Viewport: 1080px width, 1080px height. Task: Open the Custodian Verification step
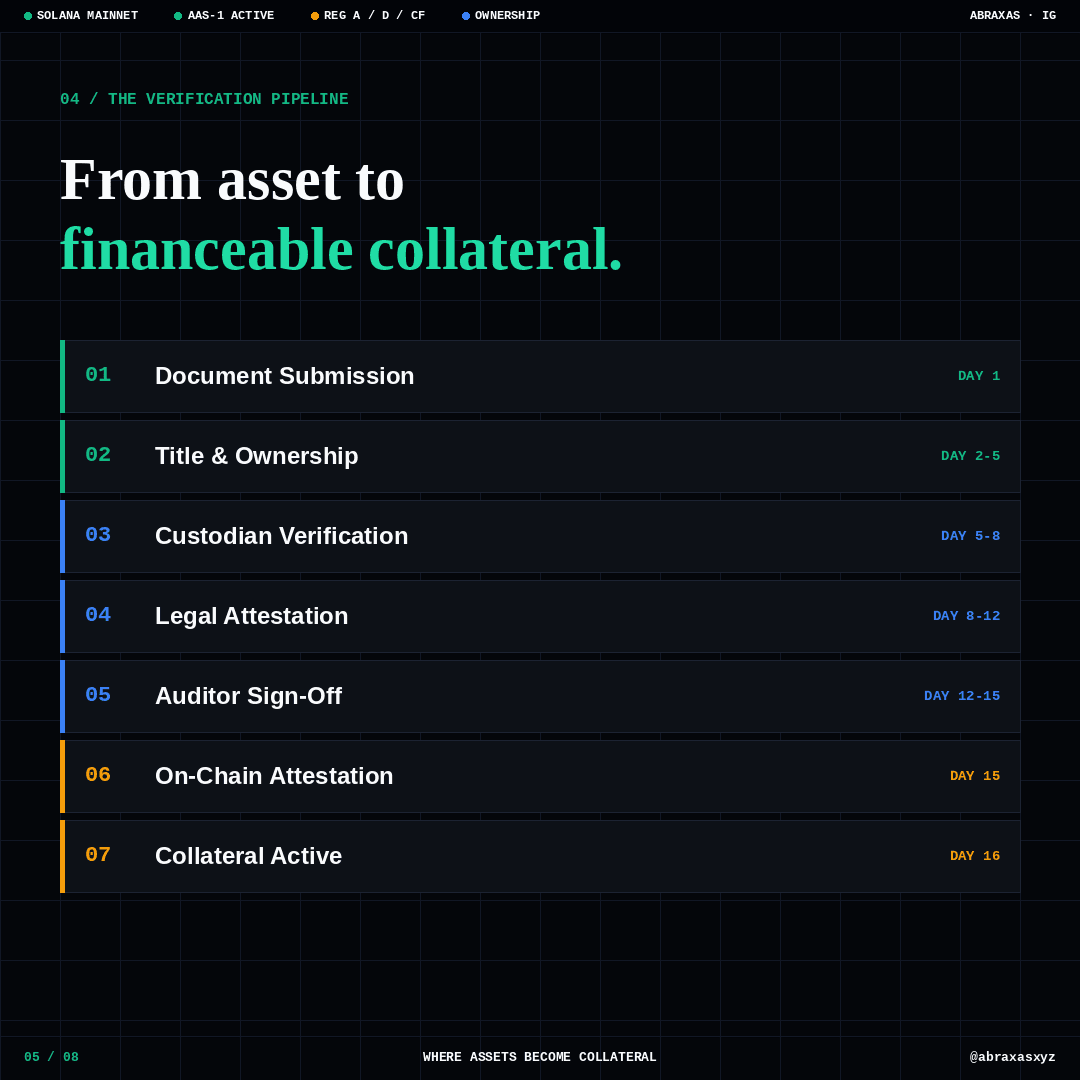point(540,536)
